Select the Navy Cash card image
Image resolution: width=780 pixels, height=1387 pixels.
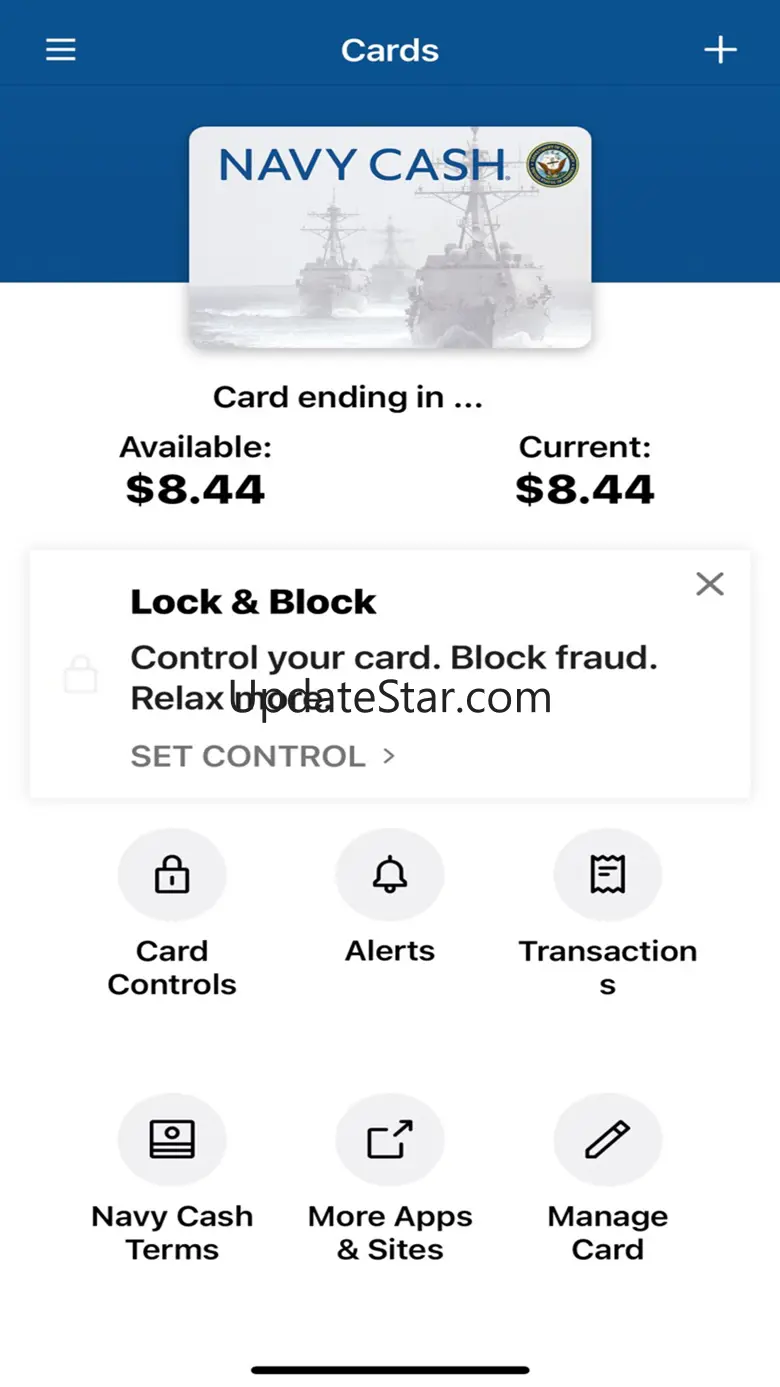pos(390,237)
